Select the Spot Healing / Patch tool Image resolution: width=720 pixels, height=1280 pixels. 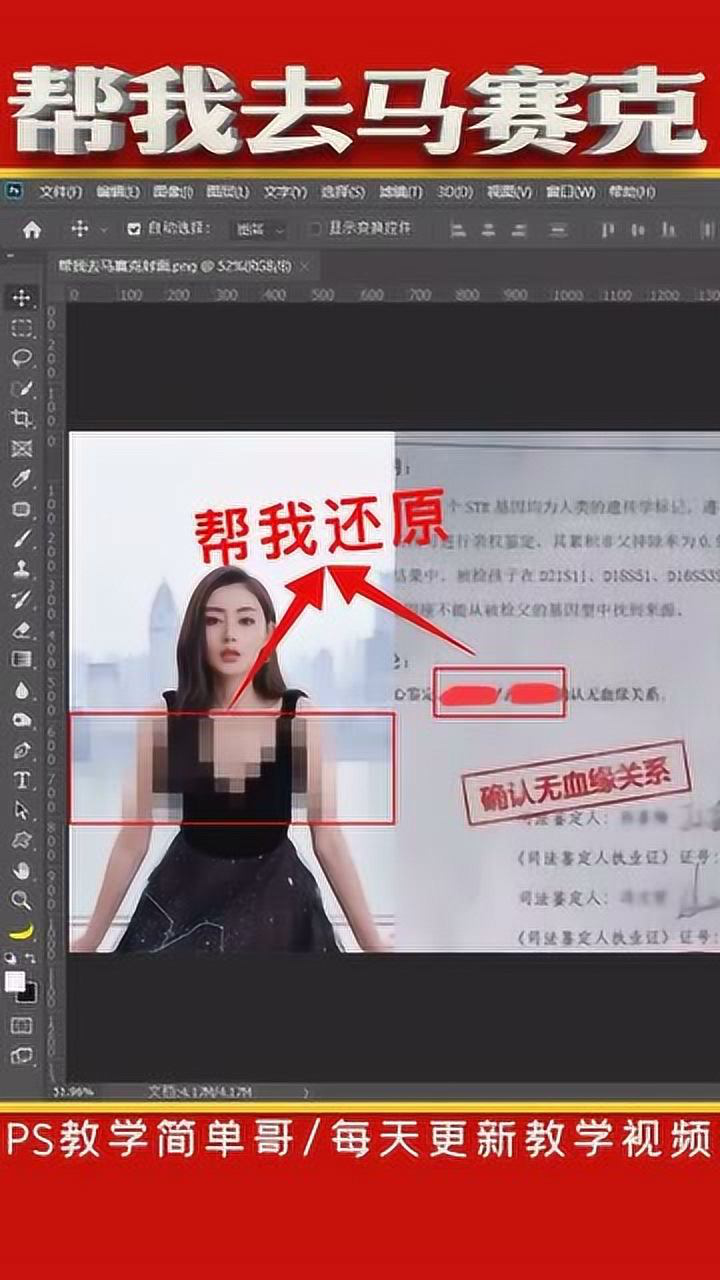[x=22, y=508]
